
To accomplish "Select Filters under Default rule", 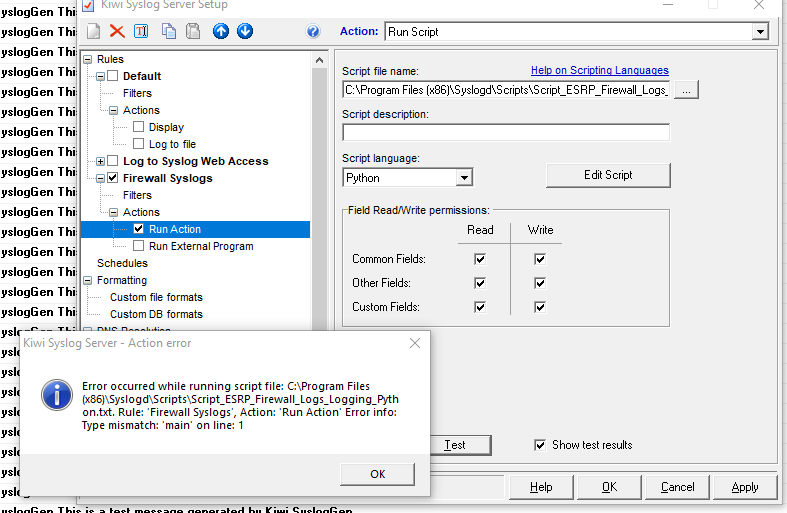I will (137, 93).
